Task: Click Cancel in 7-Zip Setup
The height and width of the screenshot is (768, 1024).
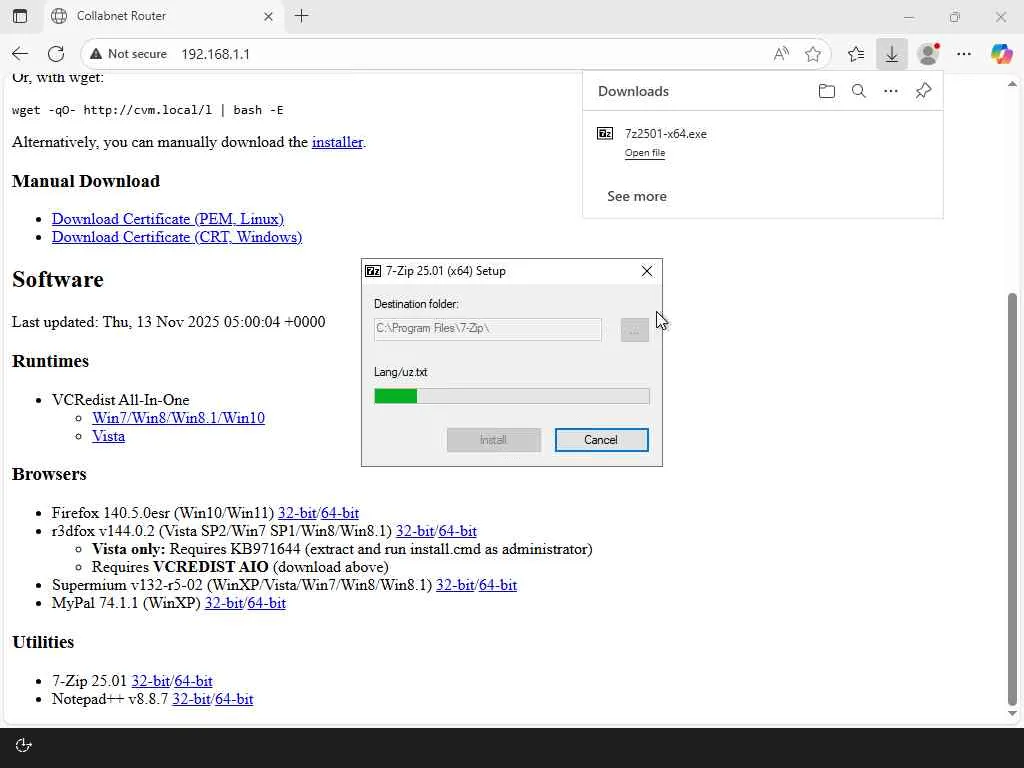Action: (601, 440)
